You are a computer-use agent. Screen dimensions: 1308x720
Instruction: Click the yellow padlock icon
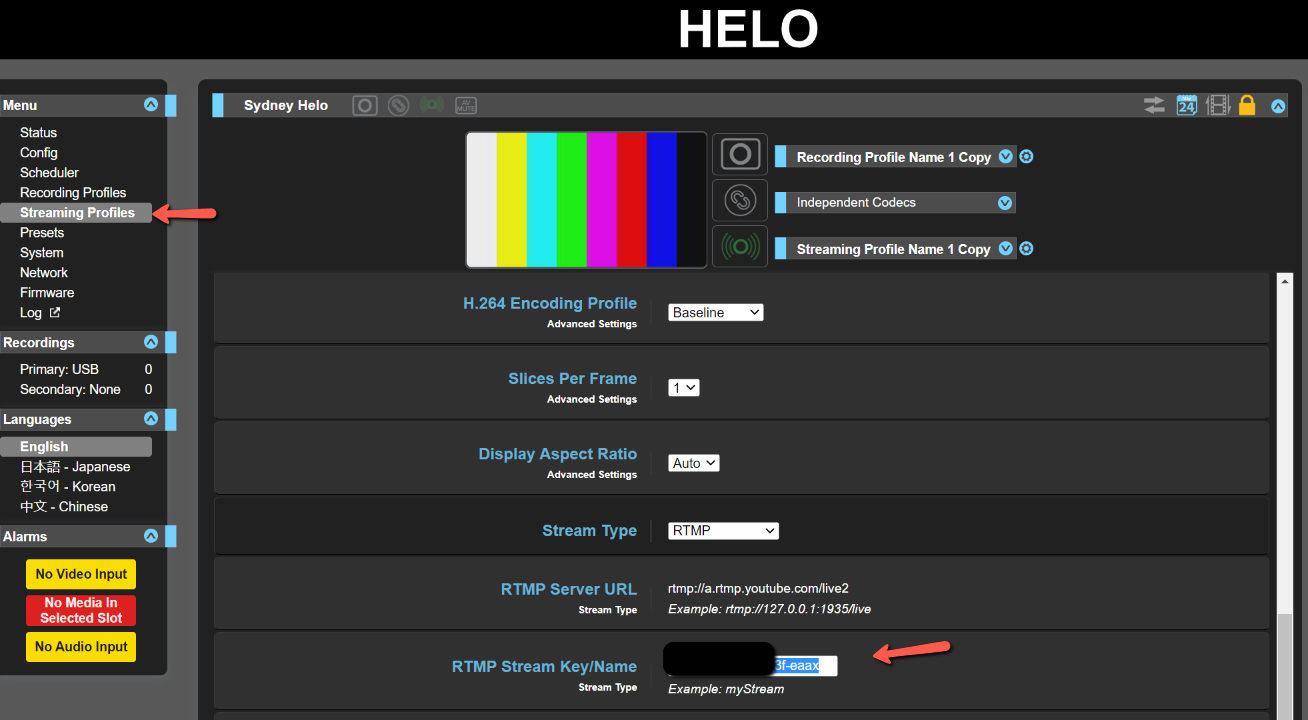point(1247,105)
